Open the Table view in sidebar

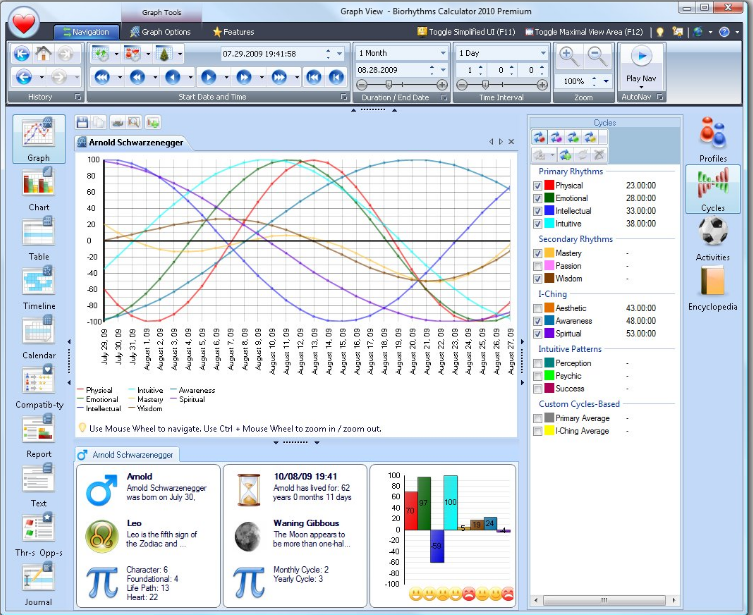click(38, 238)
